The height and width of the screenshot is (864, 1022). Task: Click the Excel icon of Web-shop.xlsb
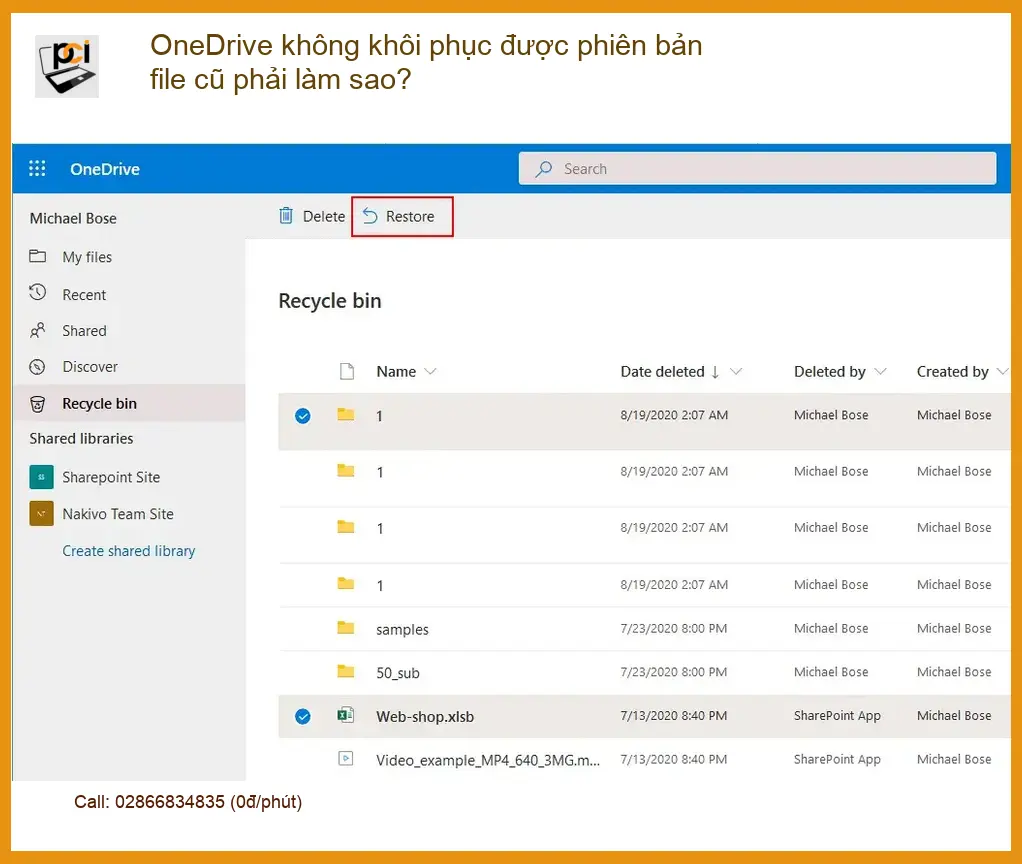345,715
